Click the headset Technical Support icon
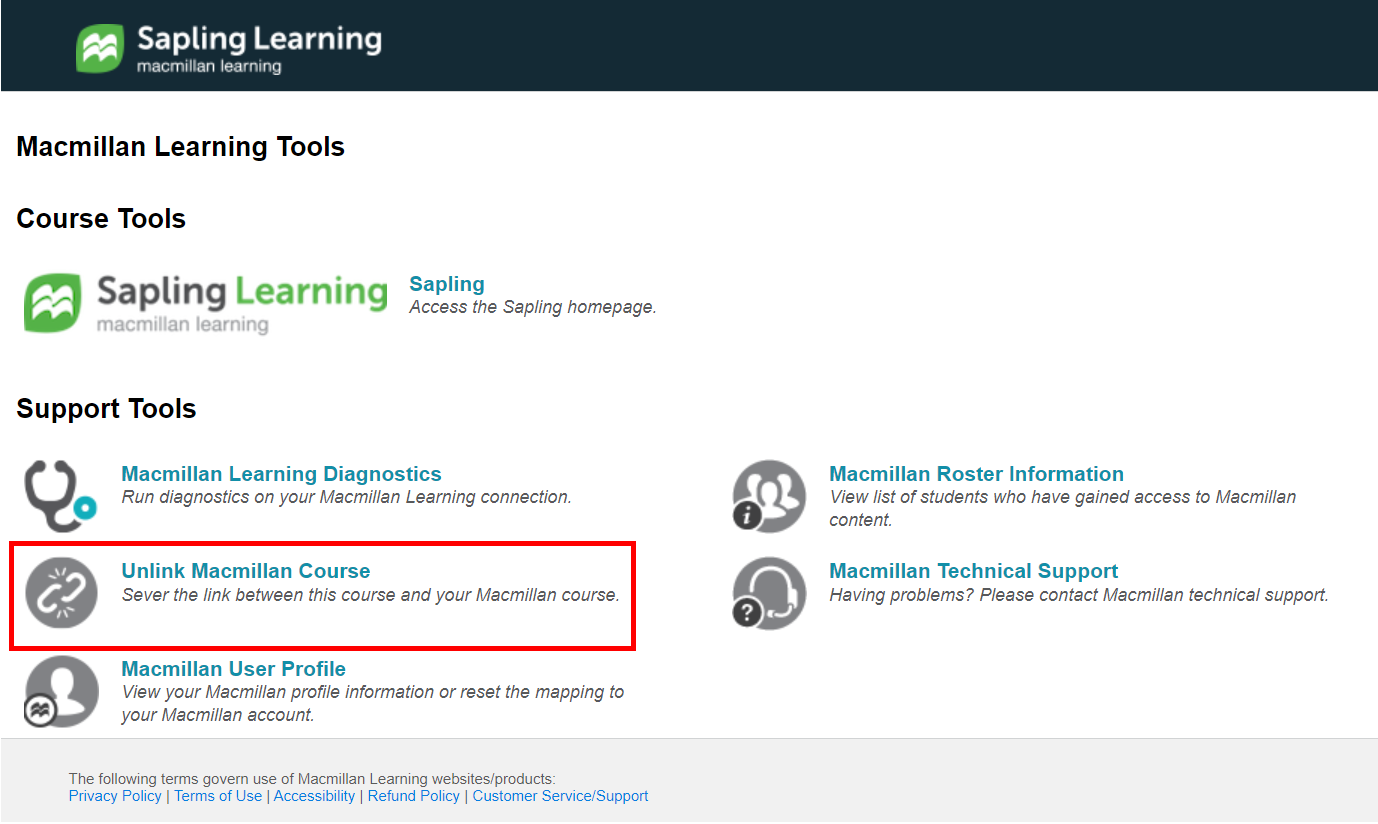The height and width of the screenshot is (824, 1378). 768,593
